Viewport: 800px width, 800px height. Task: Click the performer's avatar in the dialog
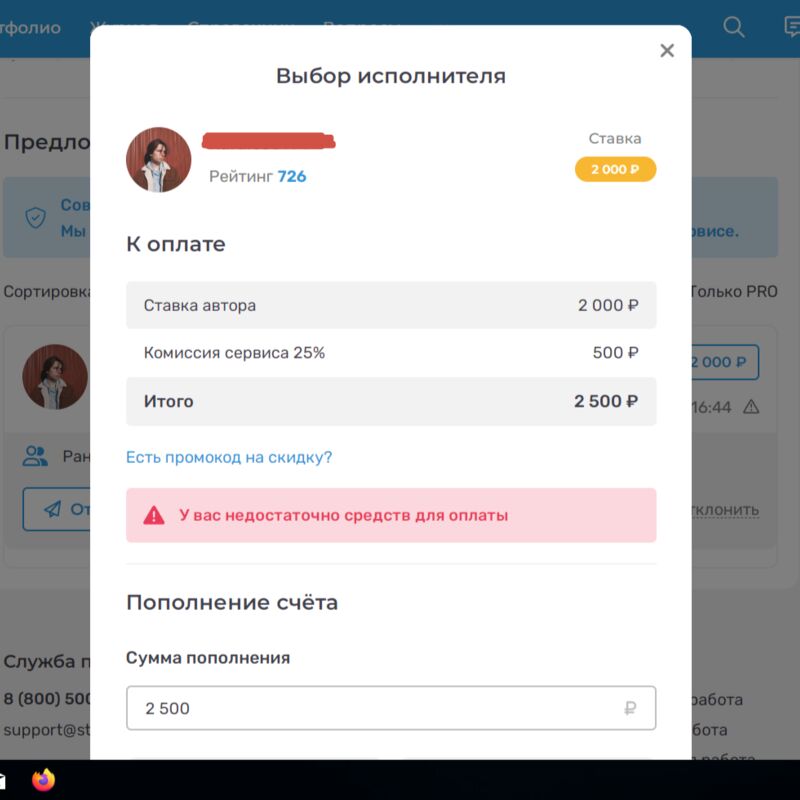(x=159, y=160)
